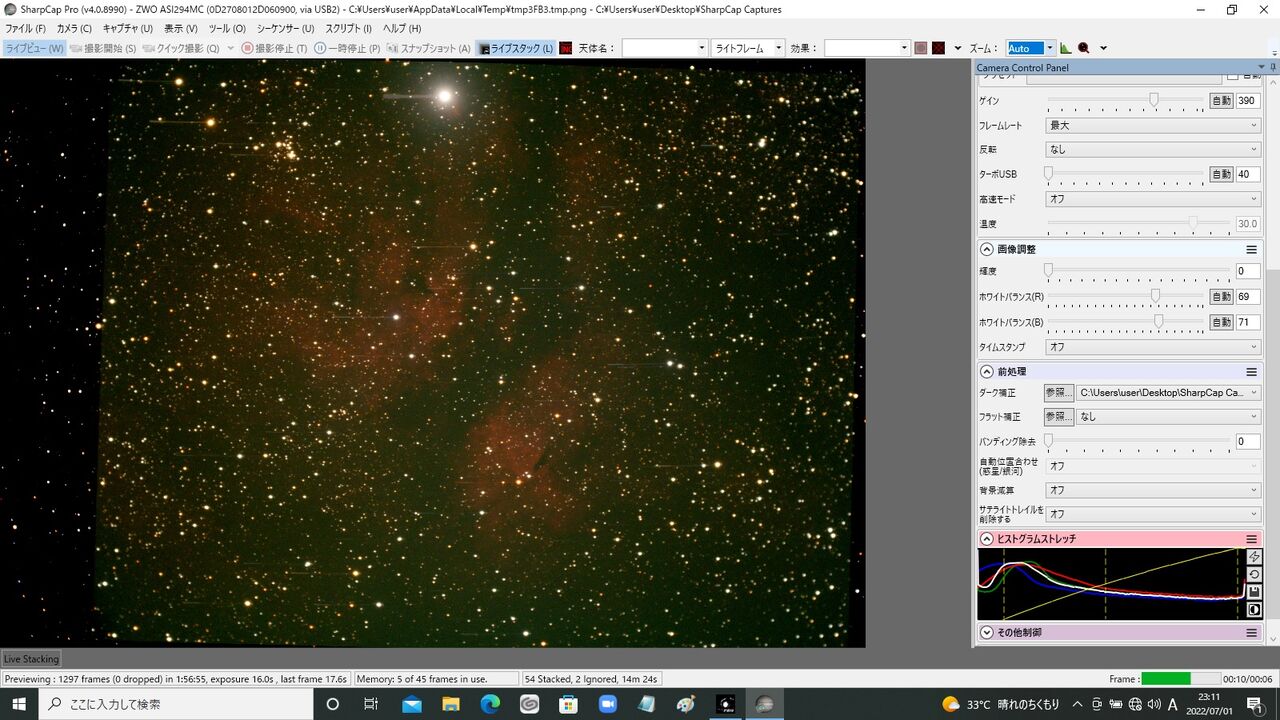This screenshot has height=720, width=1280.
Task: Collapse Preprocessing (前処理) section
Action: [987, 371]
